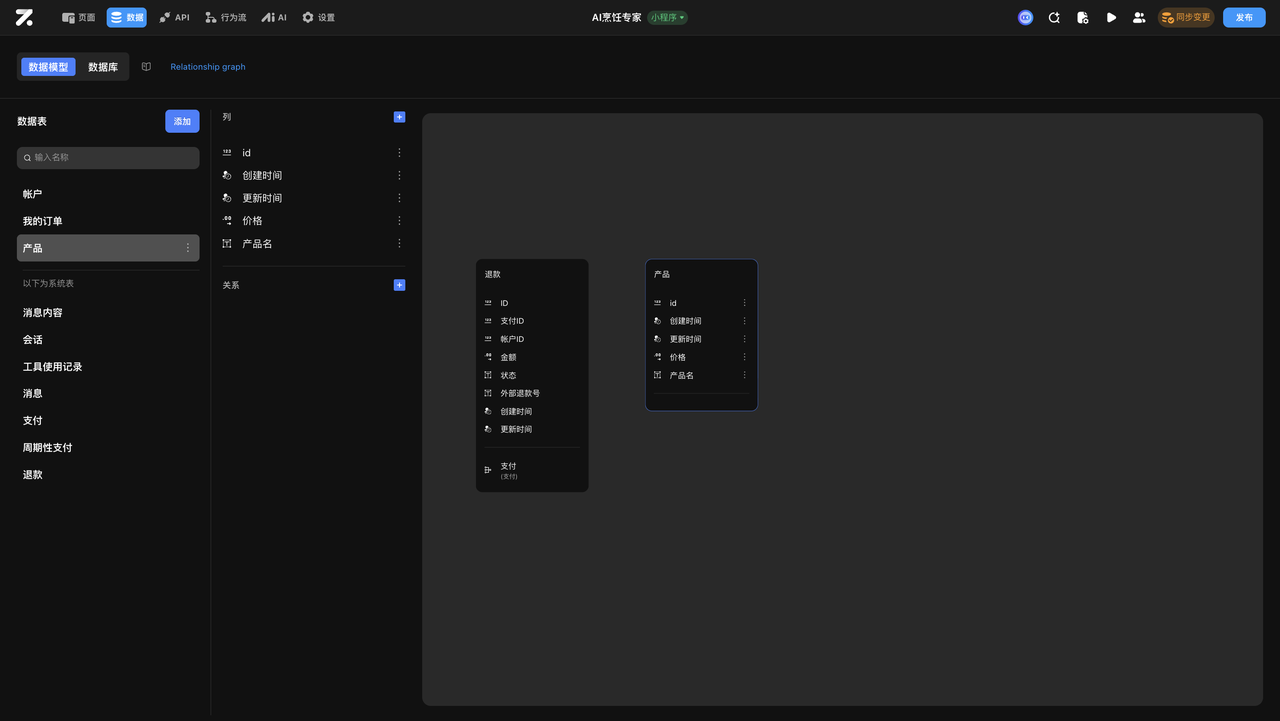Click the 退款 card title in the graph
Image resolution: width=1280 pixels, height=721 pixels.
[x=493, y=274]
